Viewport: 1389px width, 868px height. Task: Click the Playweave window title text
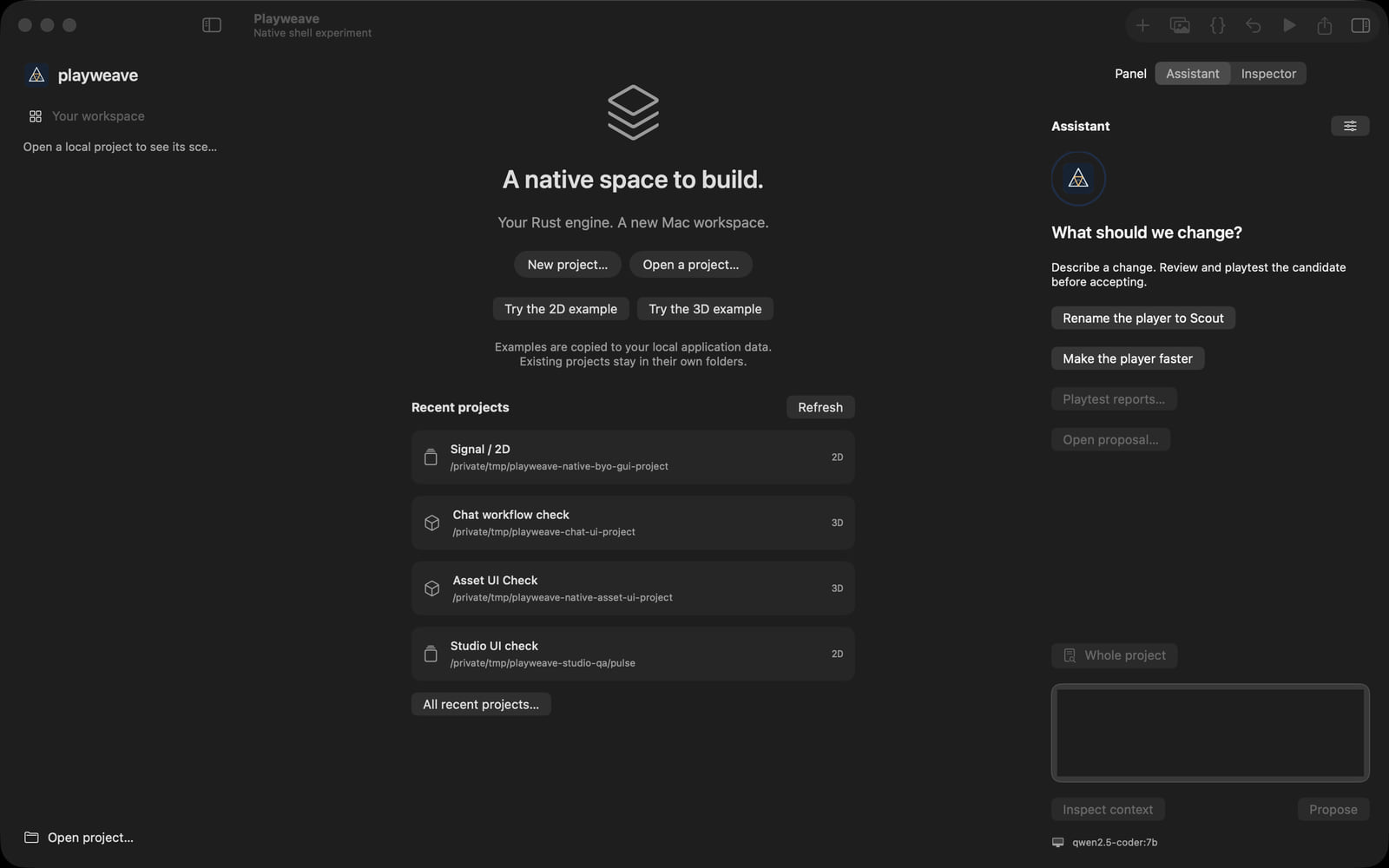(x=286, y=18)
